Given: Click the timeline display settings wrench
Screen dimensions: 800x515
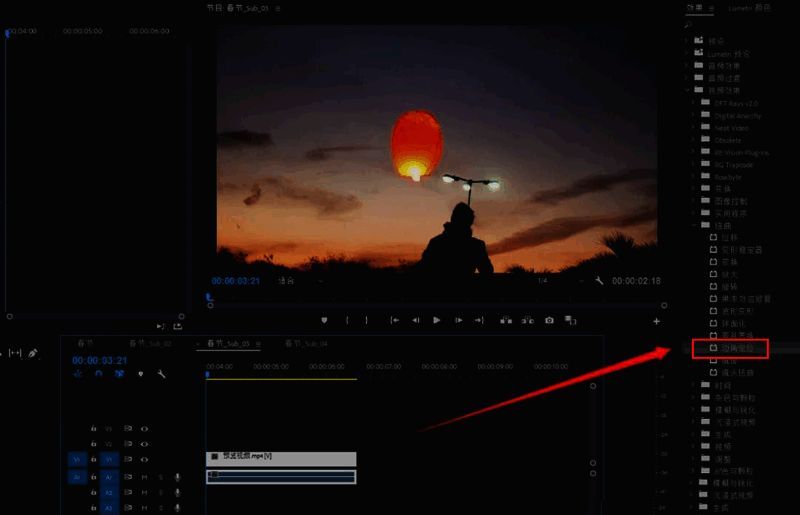Looking at the screenshot, I should click(x=161, y=374).
